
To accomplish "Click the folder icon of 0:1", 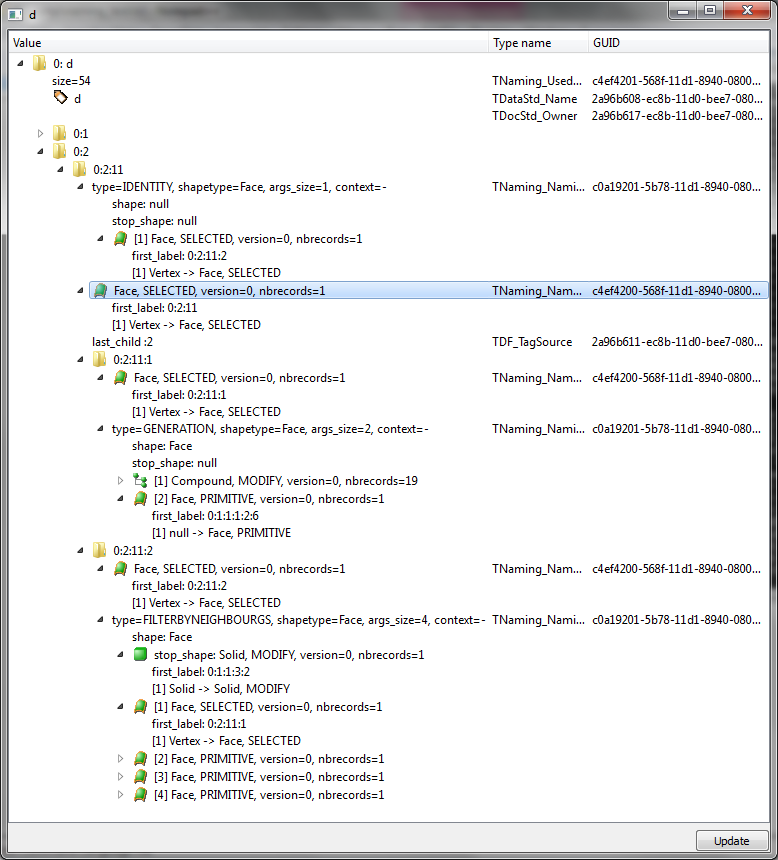I will coord(60,133).
